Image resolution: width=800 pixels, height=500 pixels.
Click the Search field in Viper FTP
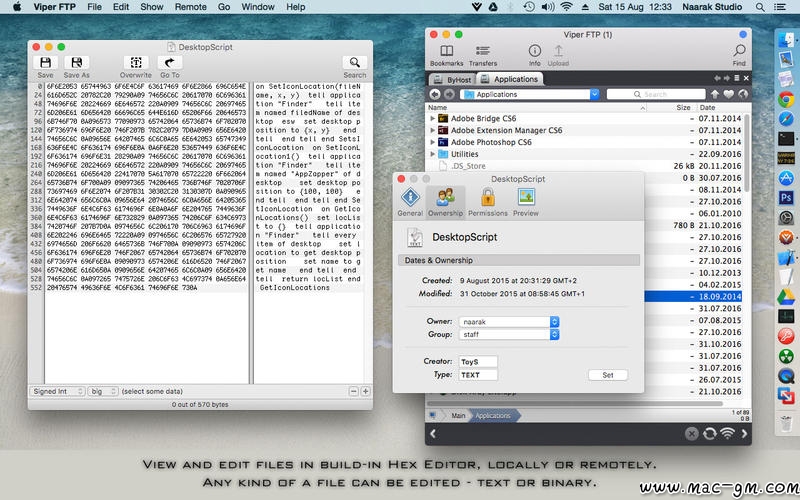pos(656,94)
